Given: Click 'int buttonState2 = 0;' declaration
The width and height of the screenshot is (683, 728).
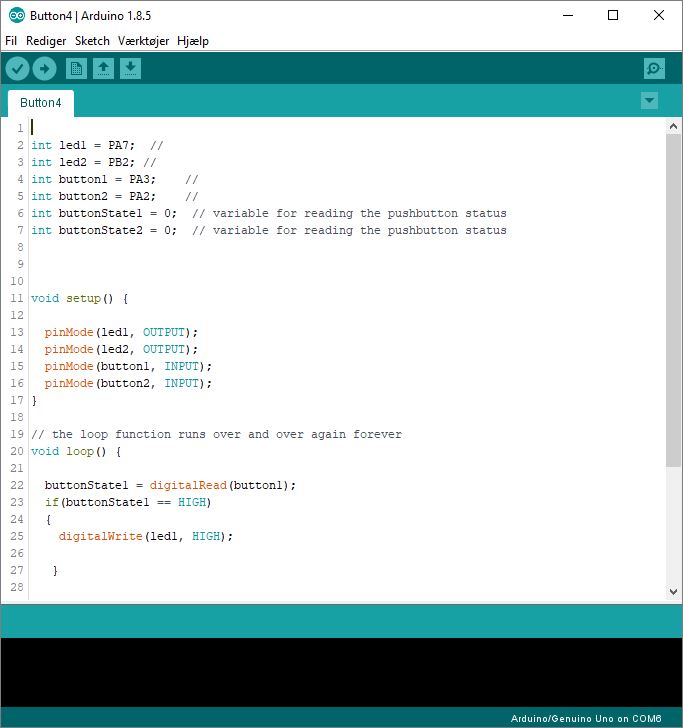Looking at the screenshot, I should point(104,230).
